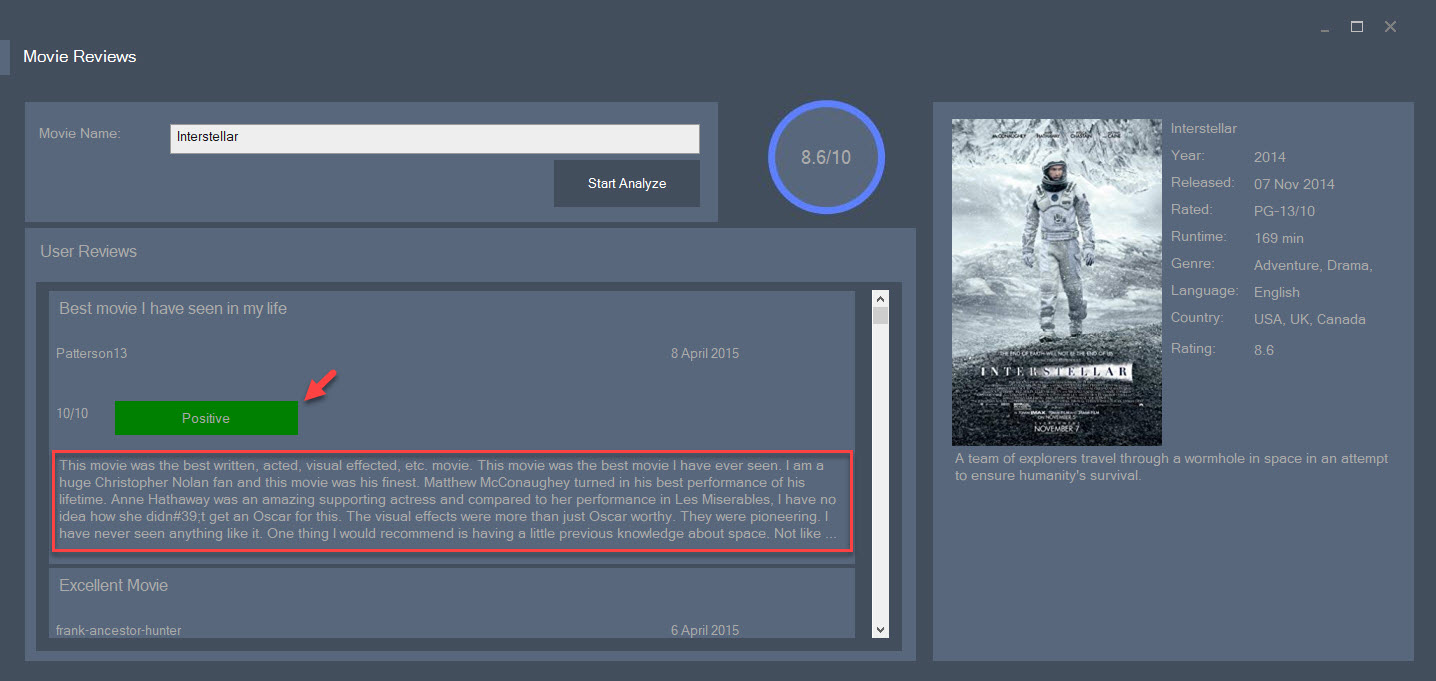Click the Interstellar movie poster
The height and width of the screenshot is (681, 1436).
[x=1057, y=282]
